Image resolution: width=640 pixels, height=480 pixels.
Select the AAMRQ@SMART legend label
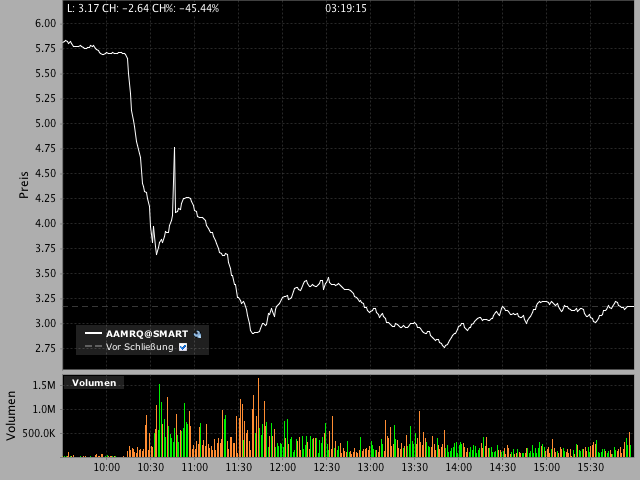(x=148, y=333)
